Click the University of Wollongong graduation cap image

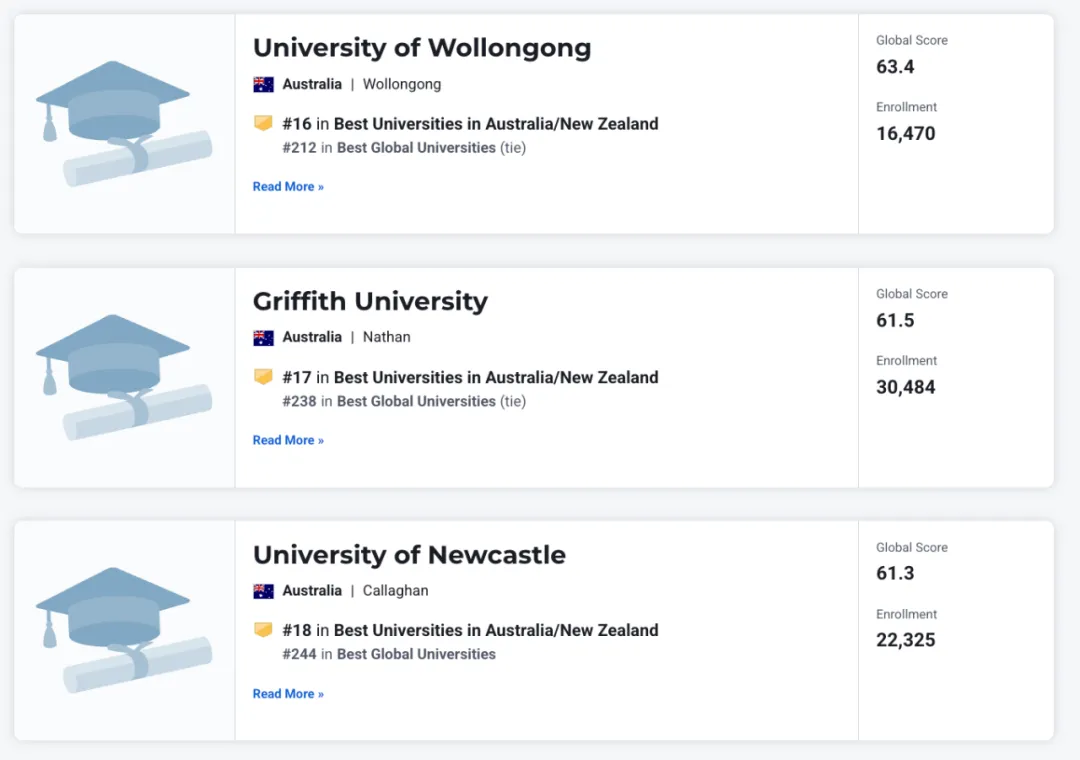click(124, 123)
